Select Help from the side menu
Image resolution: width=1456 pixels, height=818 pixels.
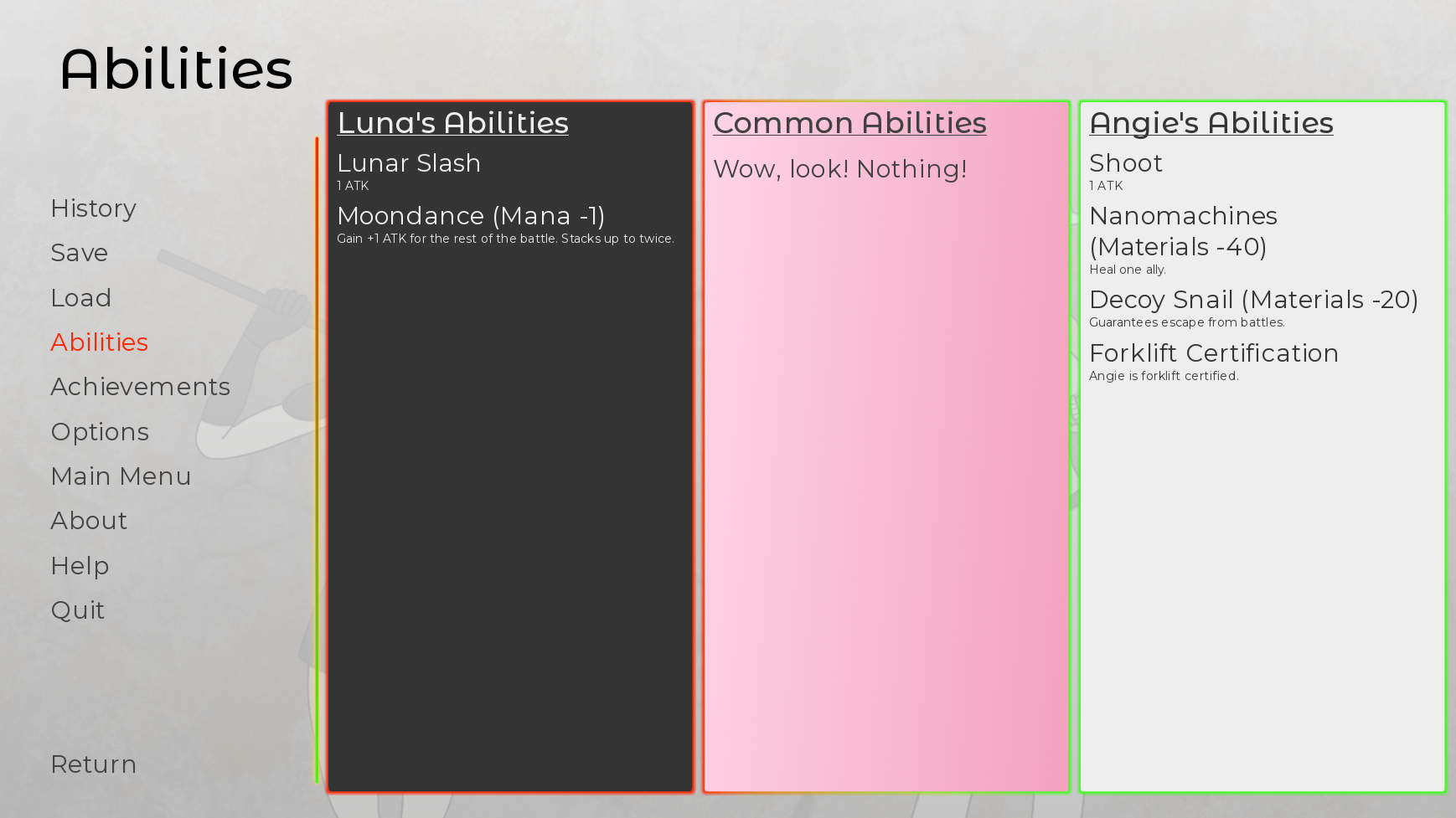coord(80,566)
